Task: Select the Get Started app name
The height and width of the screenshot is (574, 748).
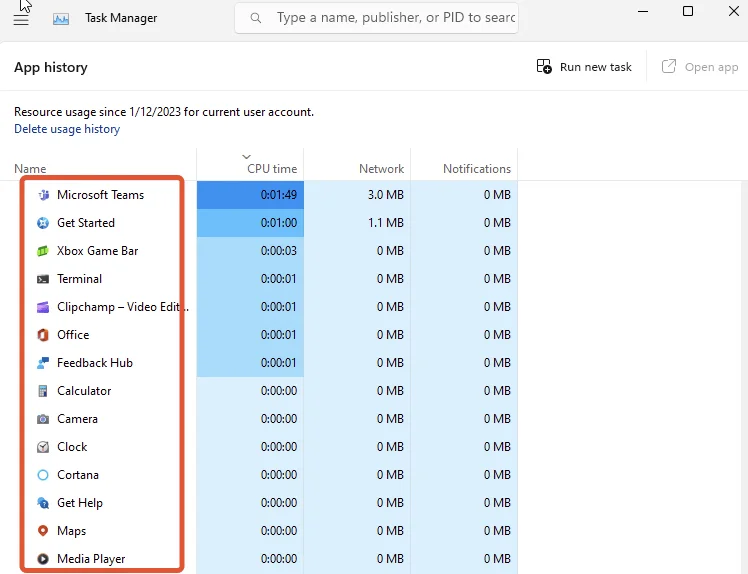Action: coord(86,223)
